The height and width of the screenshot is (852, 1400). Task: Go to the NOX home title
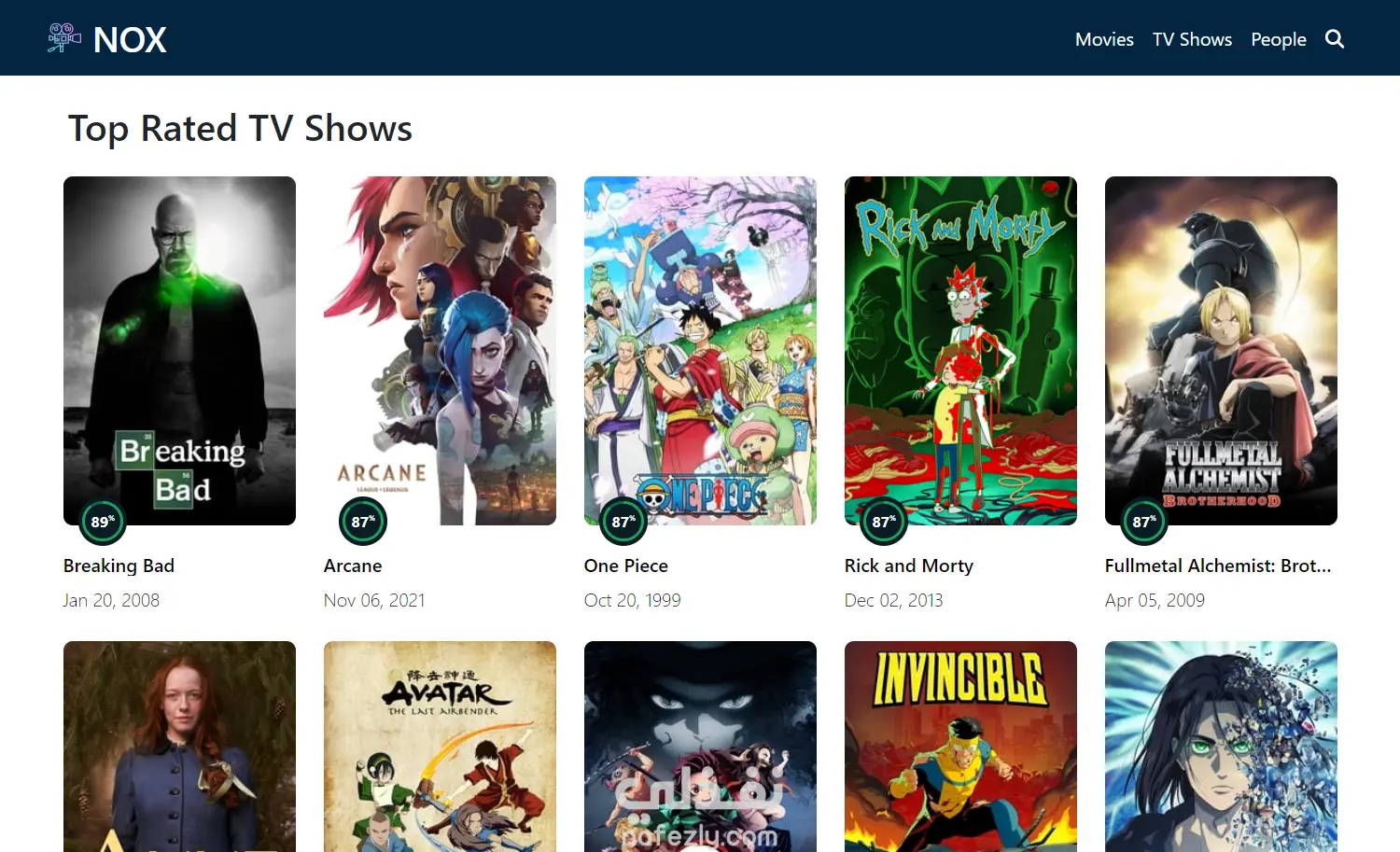click(130, 39)
